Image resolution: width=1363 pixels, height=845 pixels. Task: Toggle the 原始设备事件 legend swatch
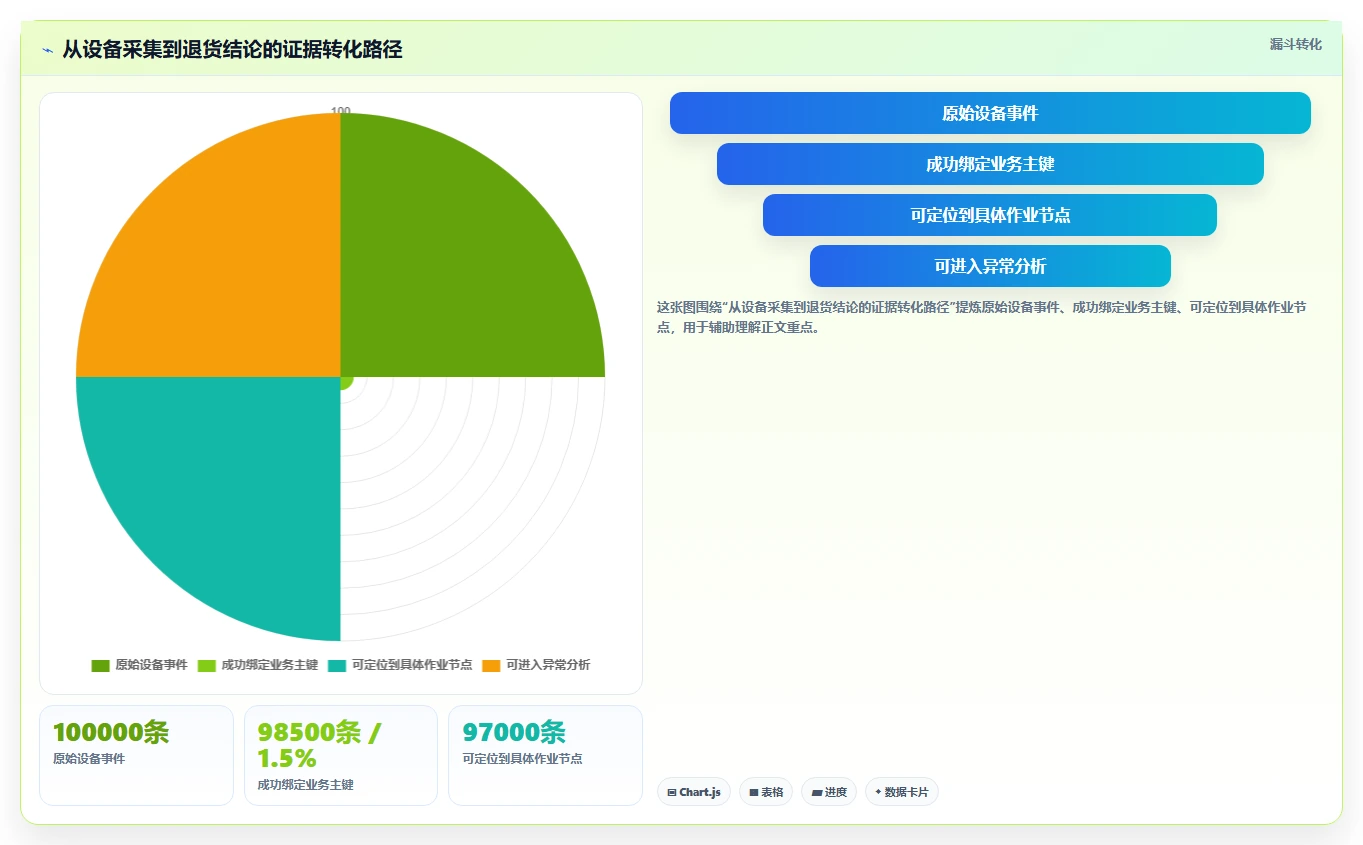100,665
